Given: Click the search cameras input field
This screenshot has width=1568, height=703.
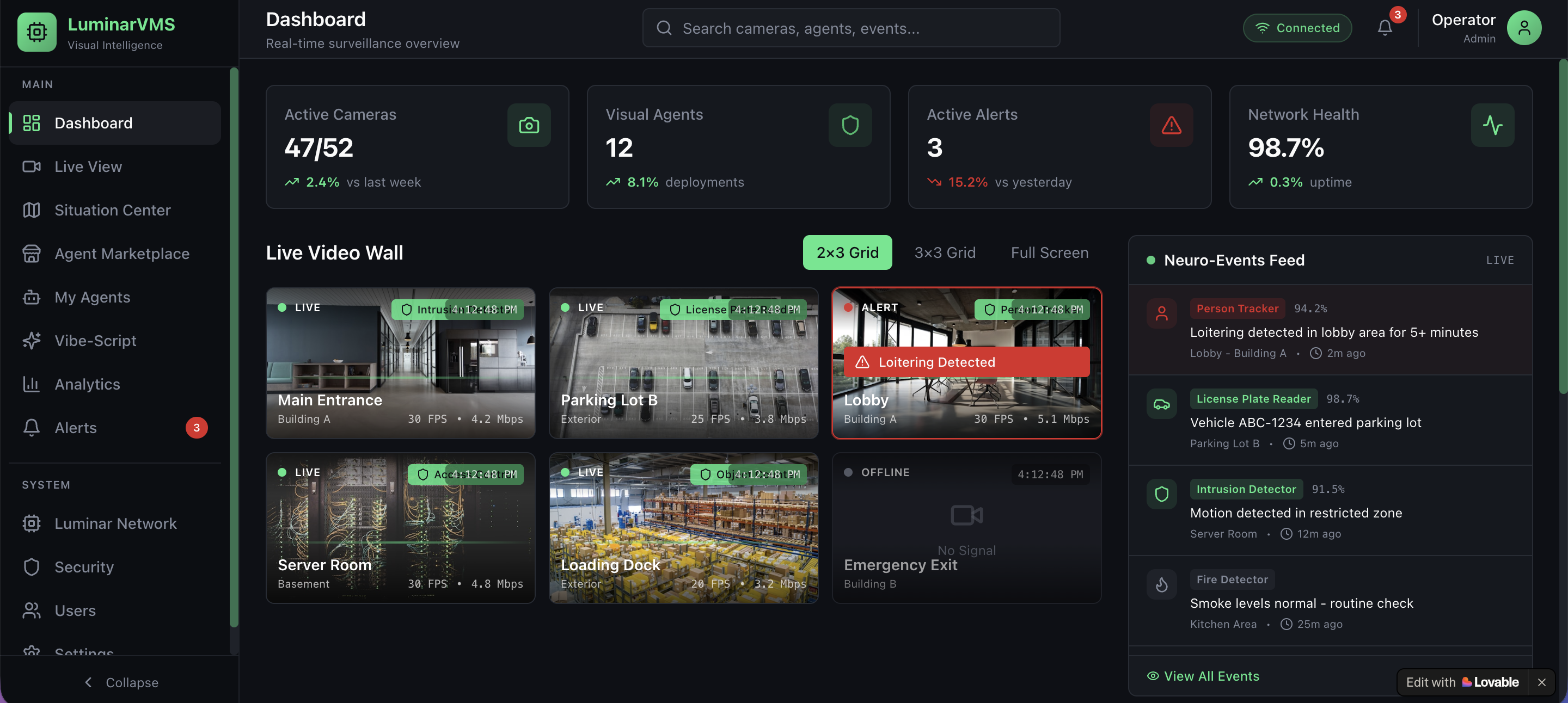Looking at the screenshot, I should click(851, 28).
